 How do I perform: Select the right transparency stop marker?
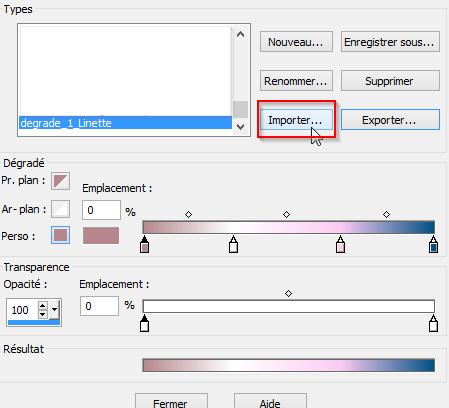(x=433, y=323)
